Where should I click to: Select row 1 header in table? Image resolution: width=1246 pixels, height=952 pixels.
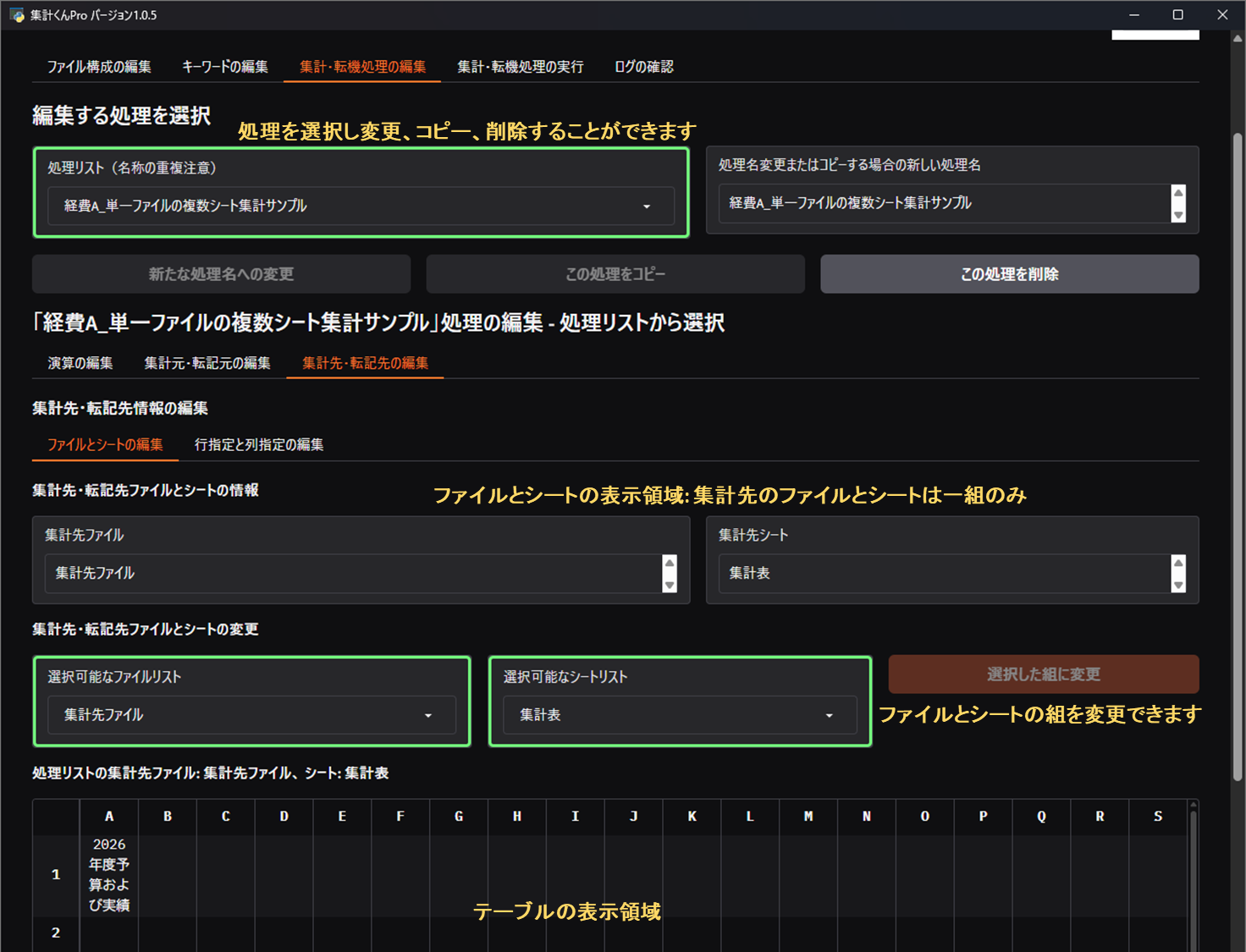(x=56, y=875)
